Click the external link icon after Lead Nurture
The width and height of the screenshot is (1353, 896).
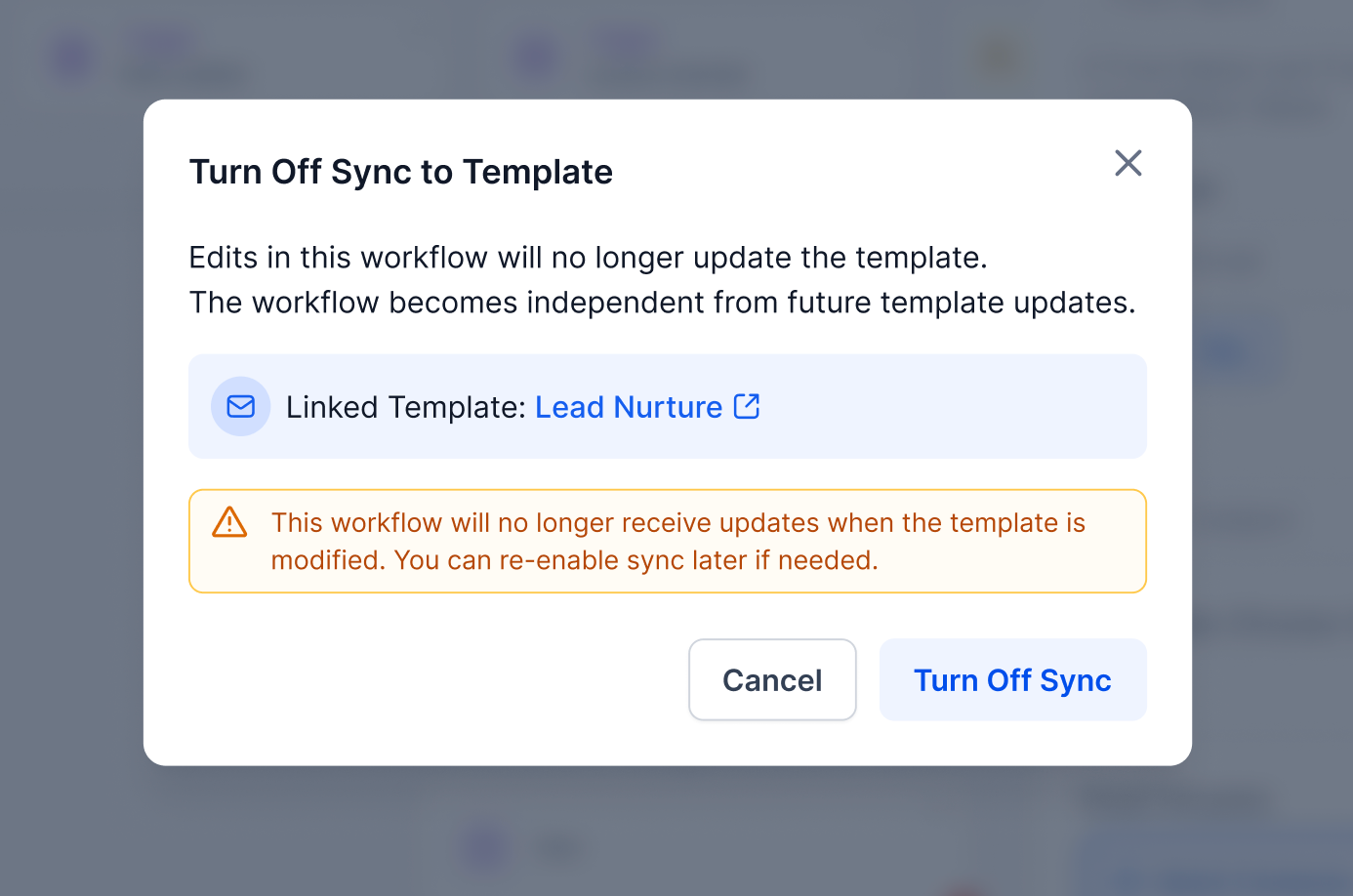747,406
